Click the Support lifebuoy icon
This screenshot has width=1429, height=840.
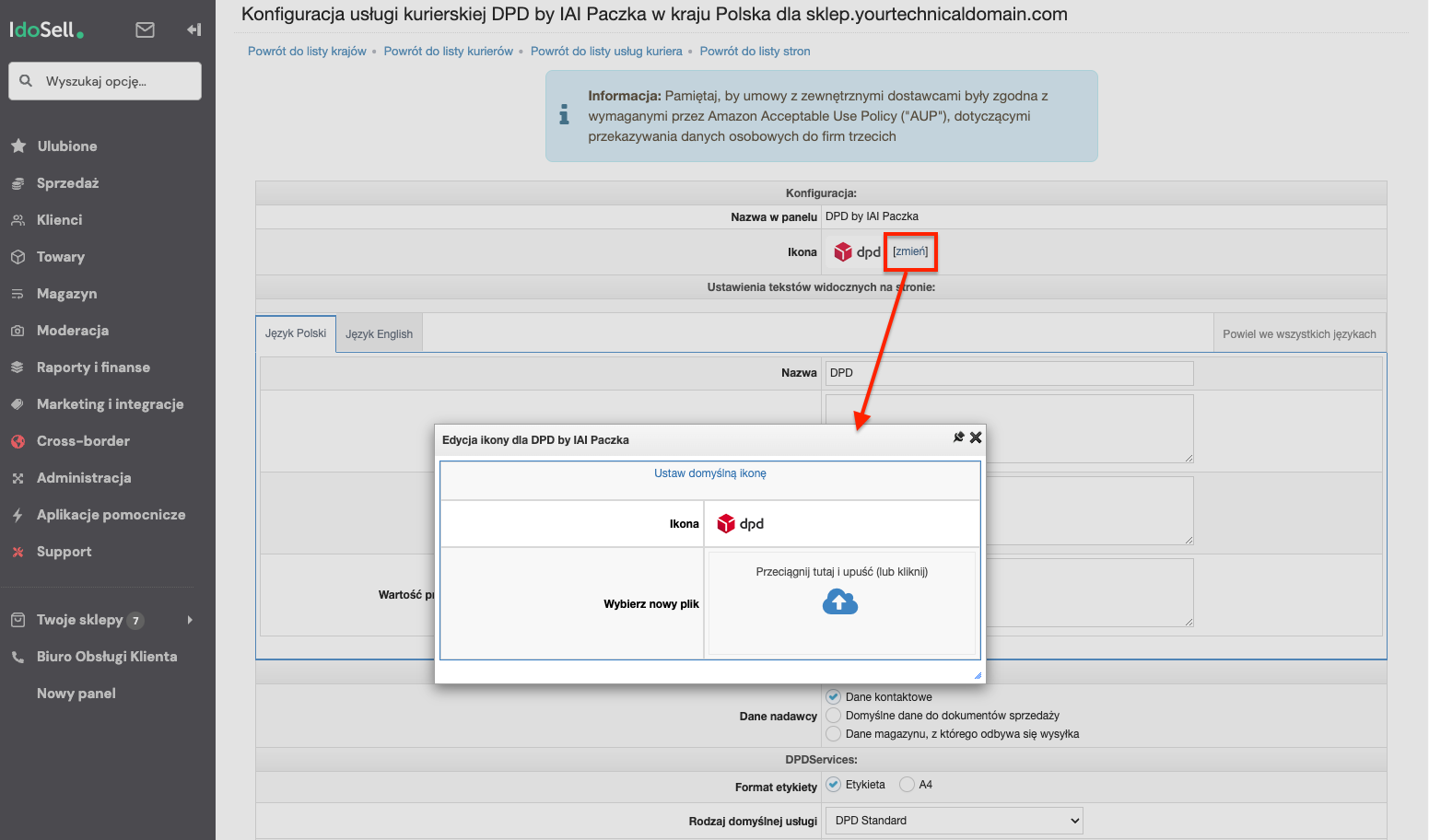pyautogui.click(x=18, y=552)
